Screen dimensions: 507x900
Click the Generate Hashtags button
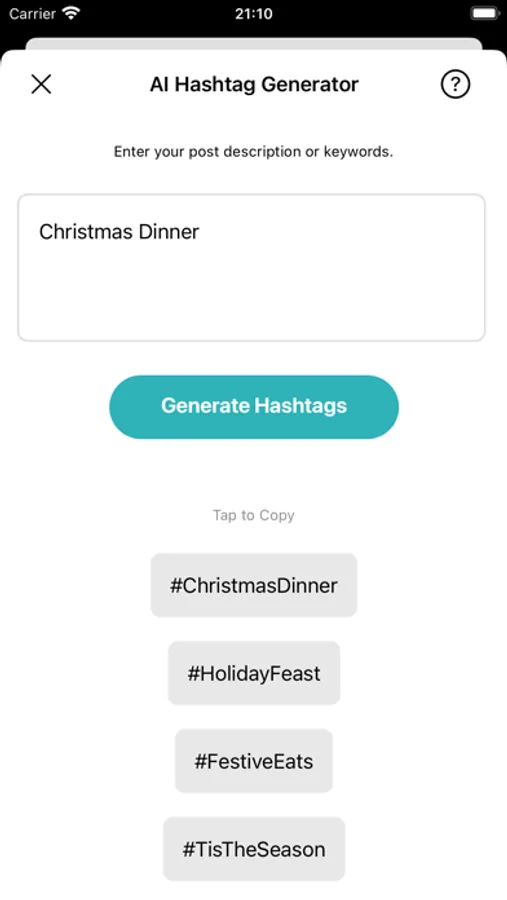click(x=254, y=406)
